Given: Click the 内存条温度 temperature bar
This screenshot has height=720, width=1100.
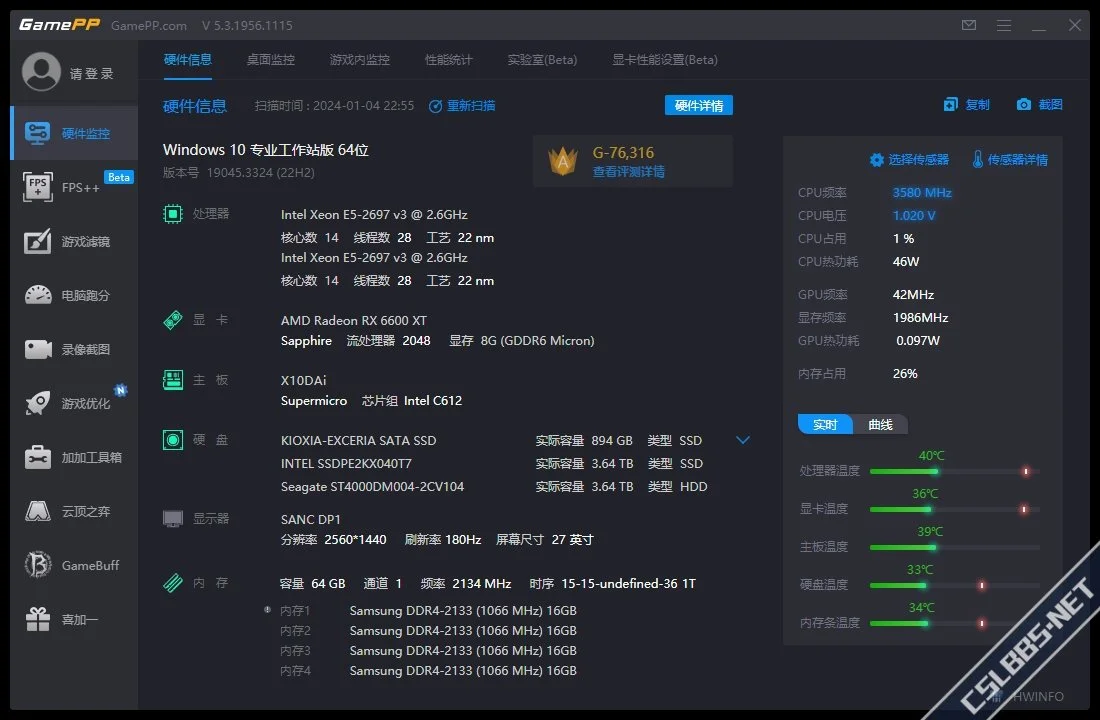Looking at the screenshot, I should pyautogui.click(x=955, y=623).
